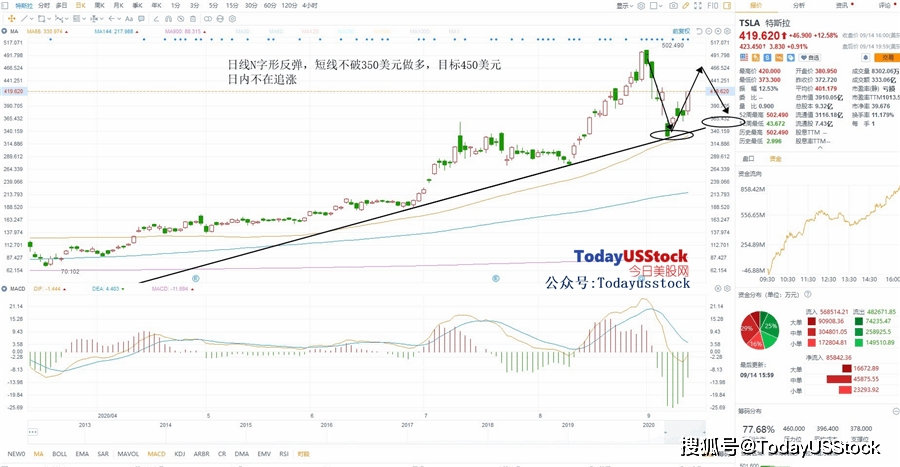Add TSLA to watchlist via 自选
The width and height of the screenshot is (900, 467).
(809, 57)
